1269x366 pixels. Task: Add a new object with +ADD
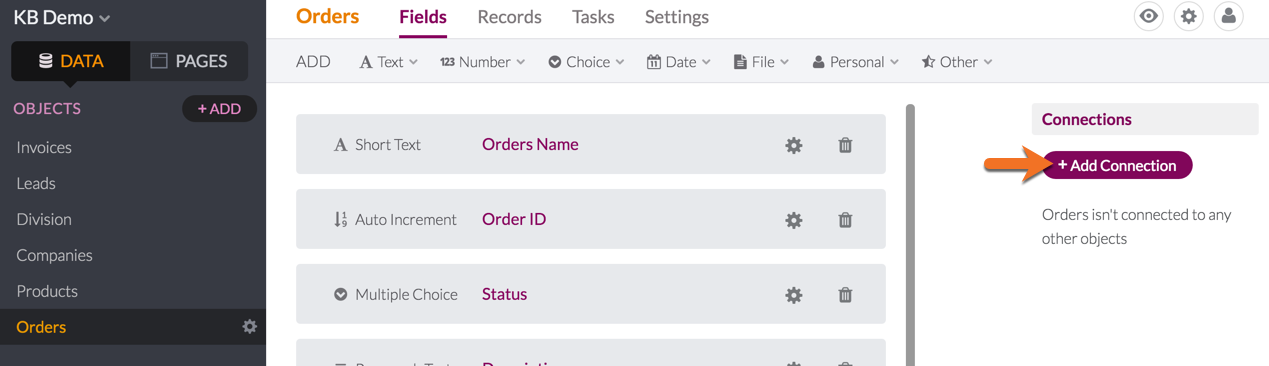tap(219, 109)
